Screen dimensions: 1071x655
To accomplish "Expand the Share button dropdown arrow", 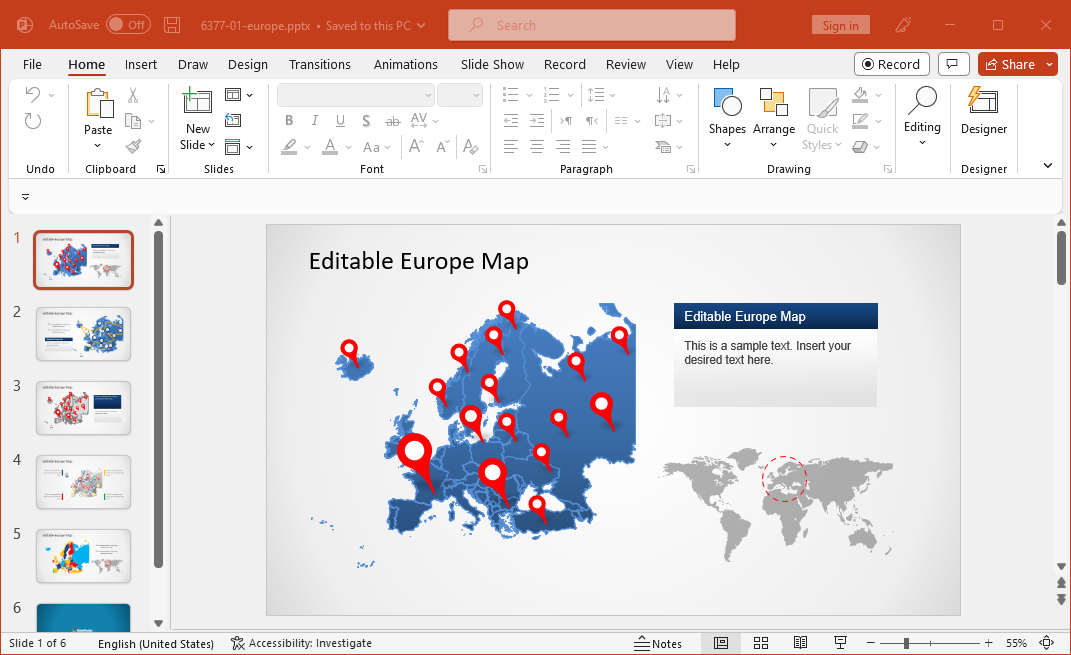I will pos(1049,64).
